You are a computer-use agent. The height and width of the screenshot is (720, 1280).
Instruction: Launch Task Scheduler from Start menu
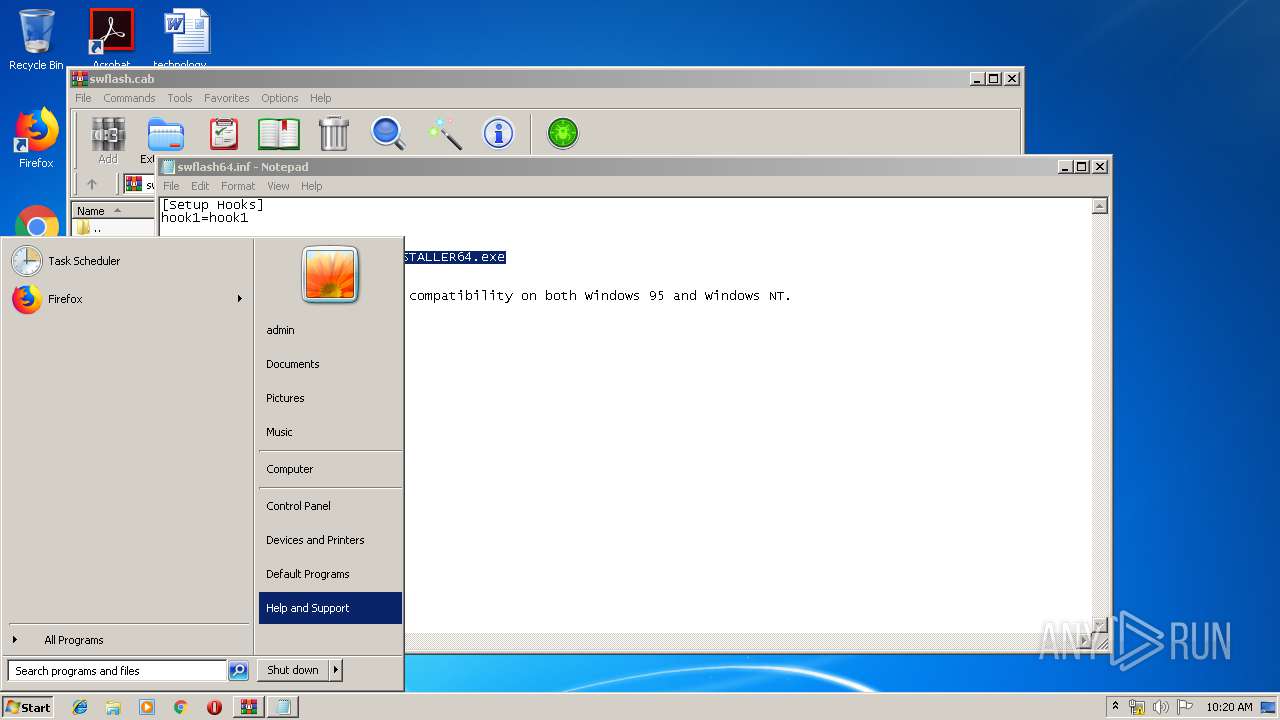coord(127,261)
